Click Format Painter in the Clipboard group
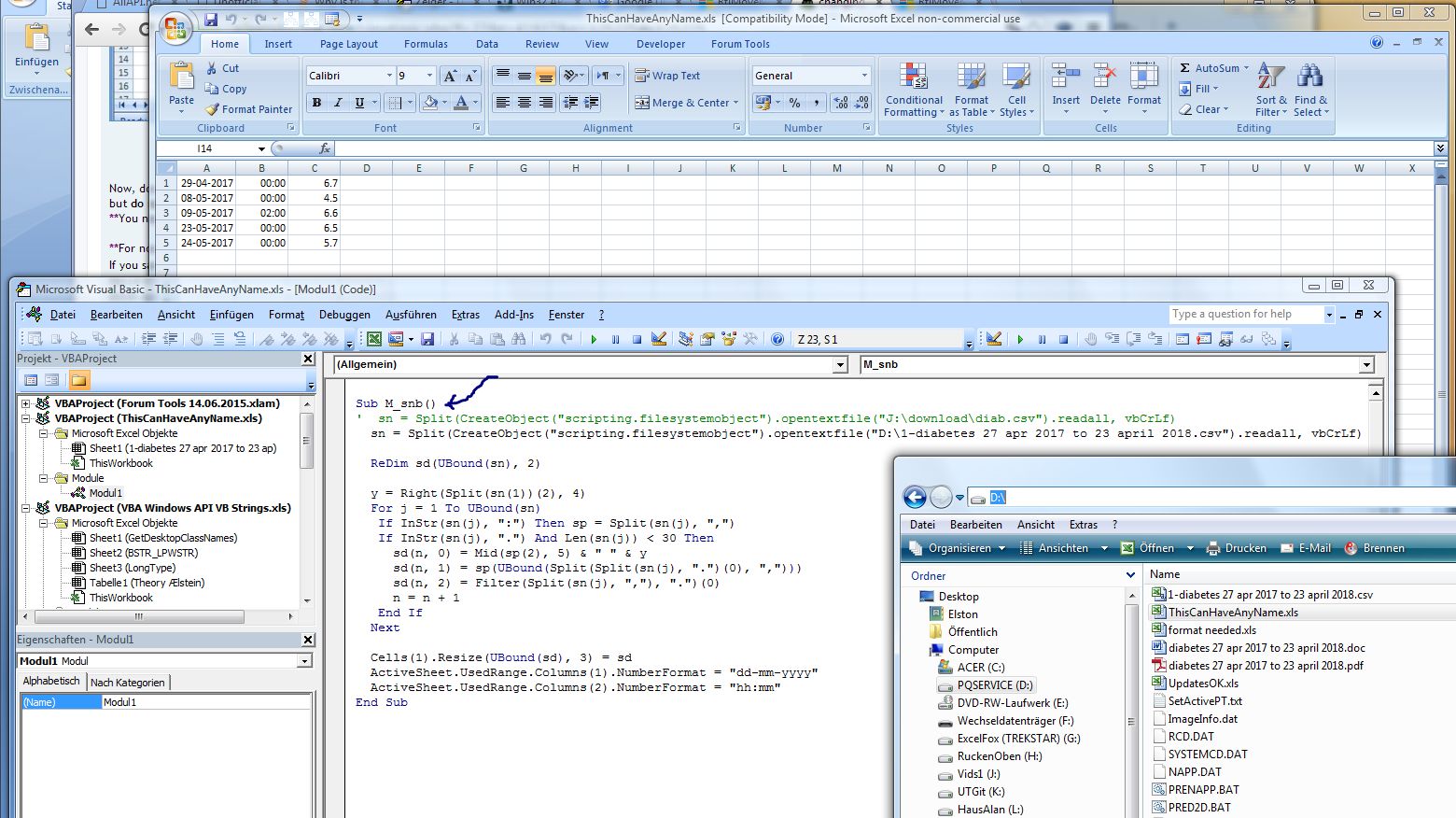The width and height of the screenshot is (1456, 818). click(x=249, y=109)
